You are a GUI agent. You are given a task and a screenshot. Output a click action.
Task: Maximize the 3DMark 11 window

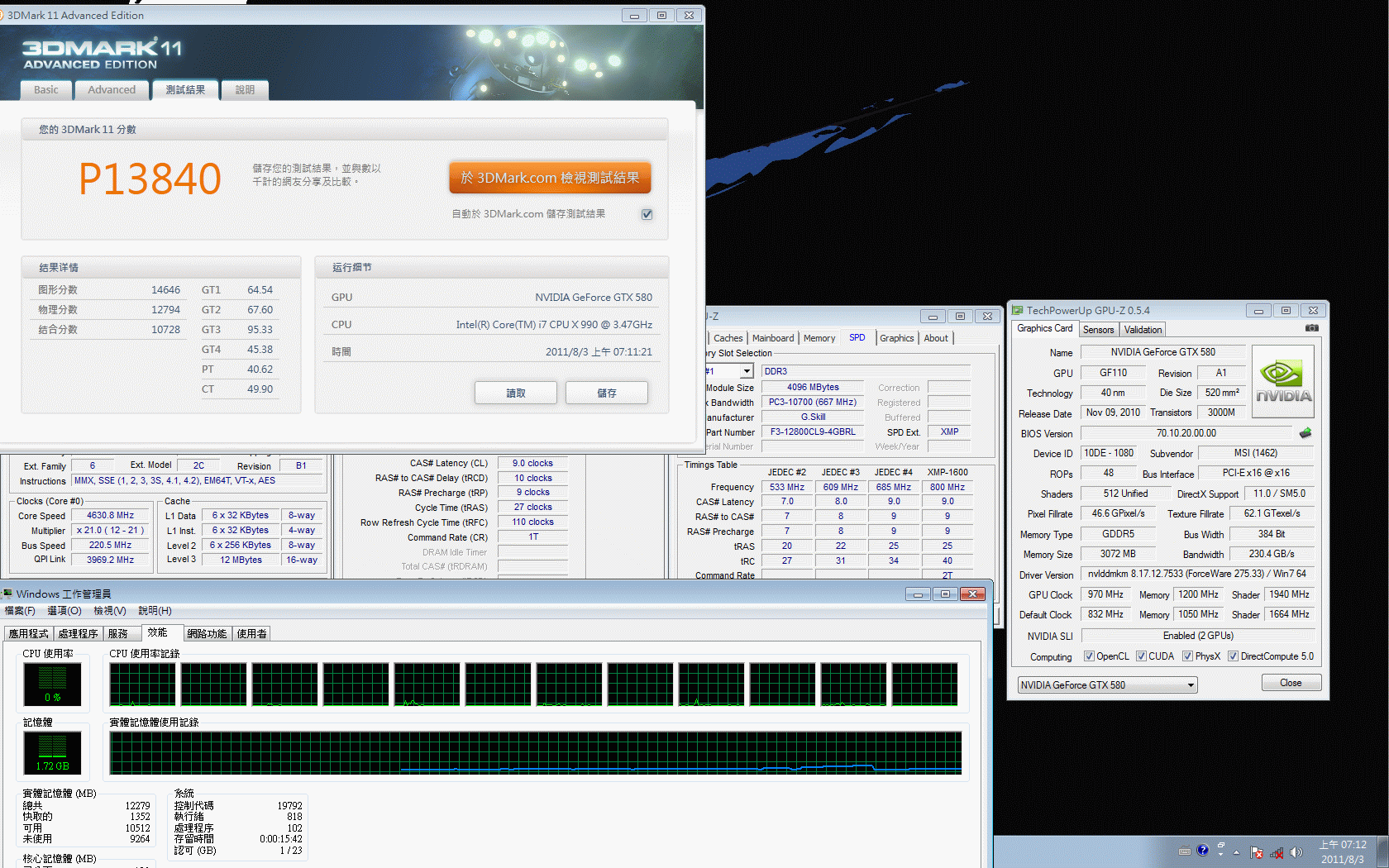click(x=661, y=15)
